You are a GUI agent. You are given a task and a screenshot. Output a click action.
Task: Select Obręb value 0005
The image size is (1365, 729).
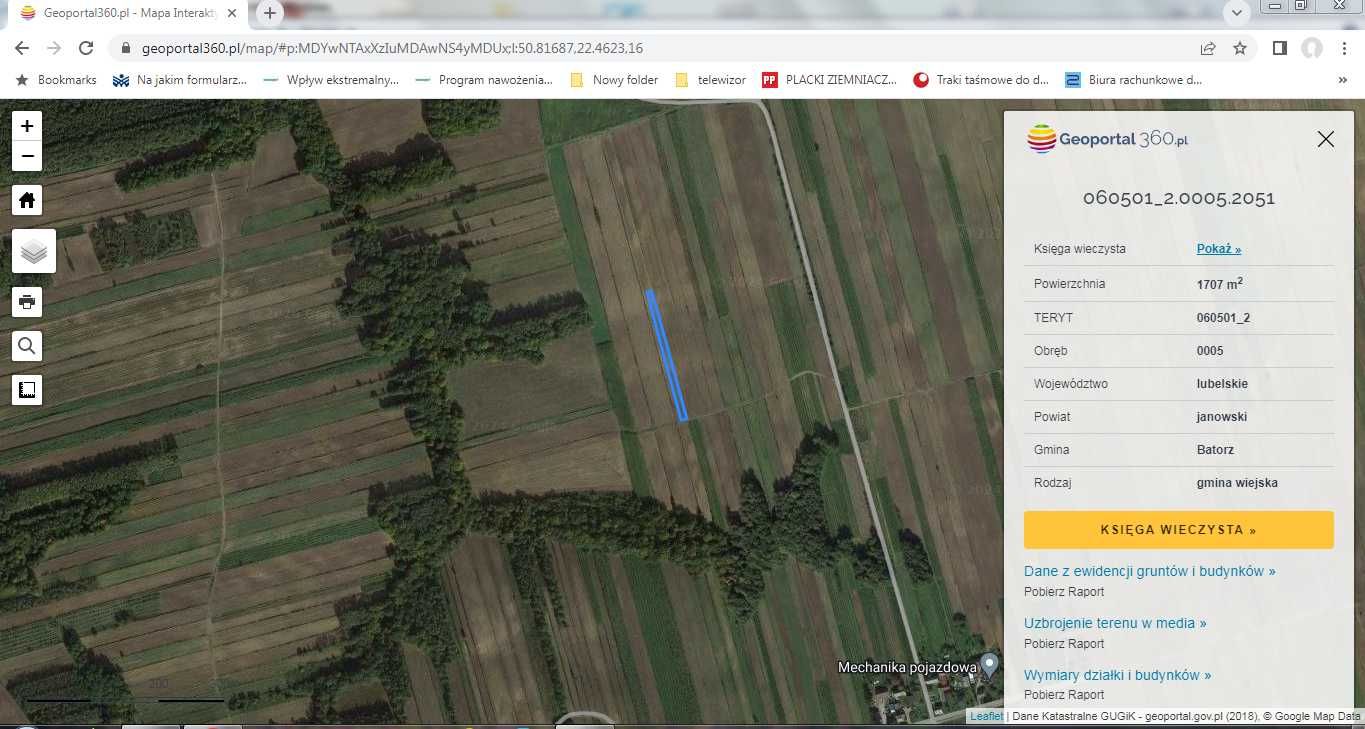point(1210,351)
